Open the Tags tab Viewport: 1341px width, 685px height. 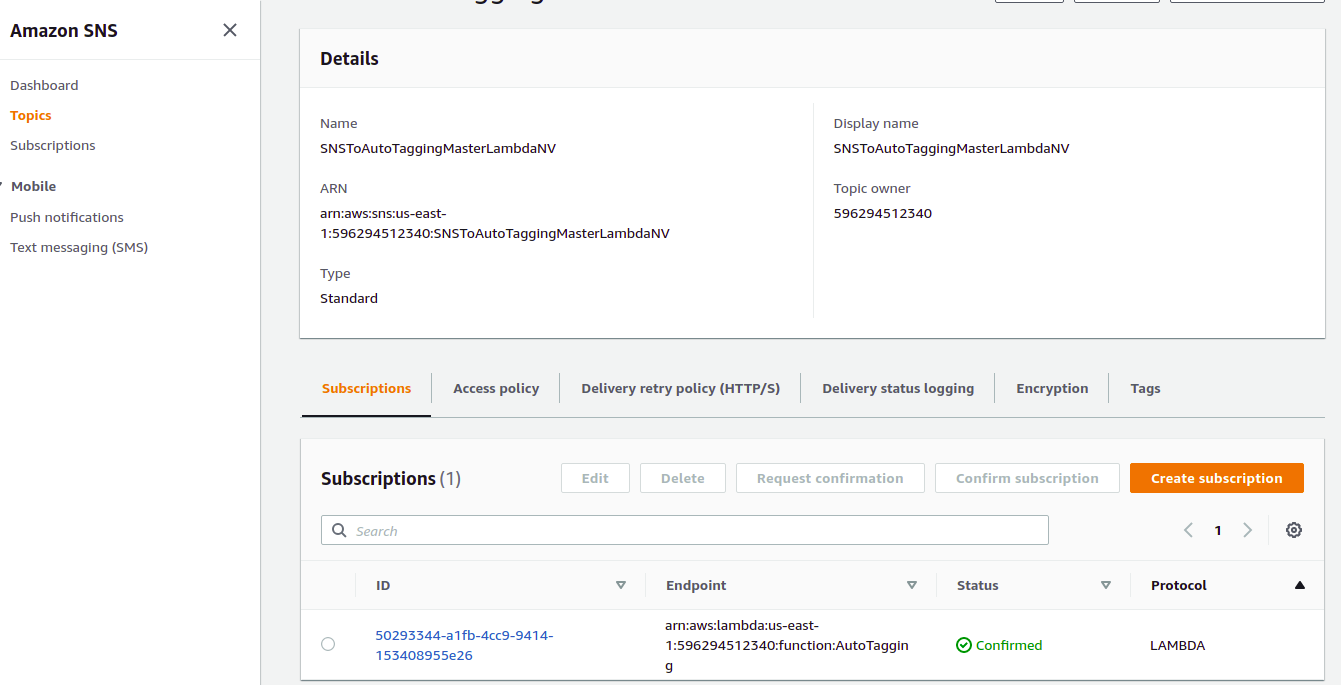coord(1145,388)
